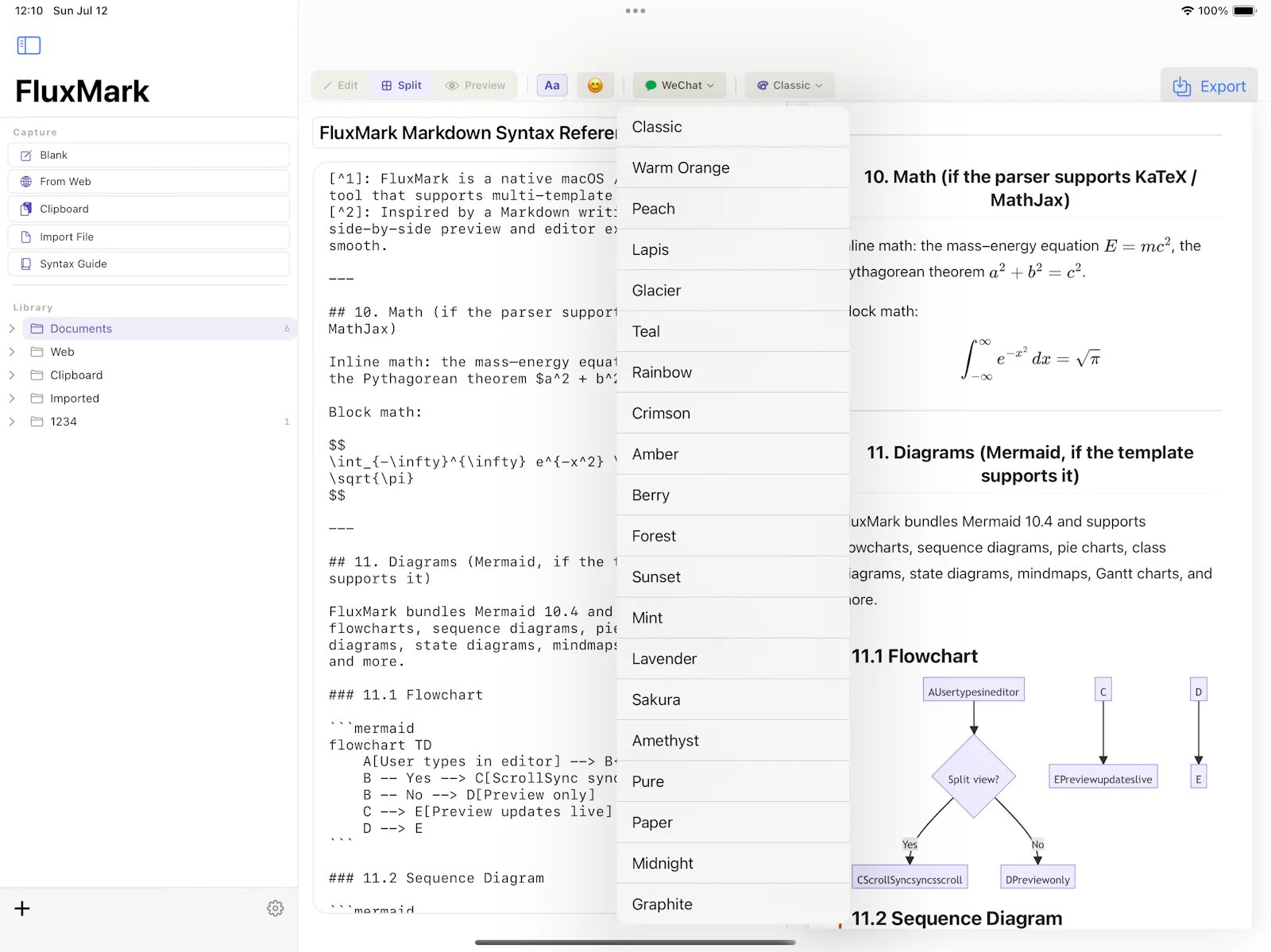The height and width of the screenshot is (952, 1271).
Task: Click the Syntax Guide book icon
Action: point(26,264)
